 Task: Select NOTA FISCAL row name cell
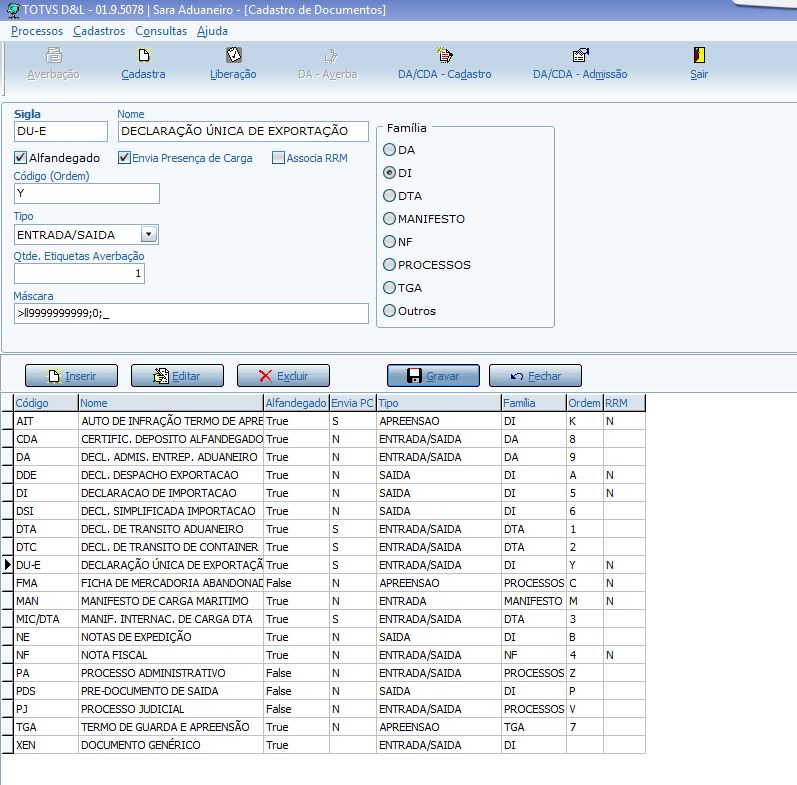[171, 655]
